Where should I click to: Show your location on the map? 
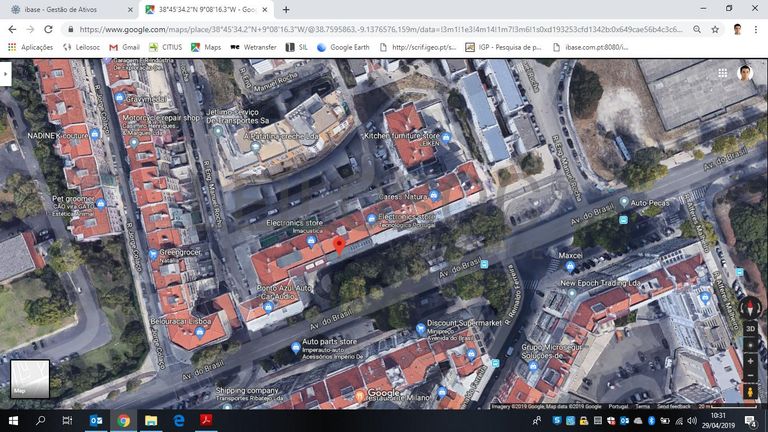coord(750,345)
